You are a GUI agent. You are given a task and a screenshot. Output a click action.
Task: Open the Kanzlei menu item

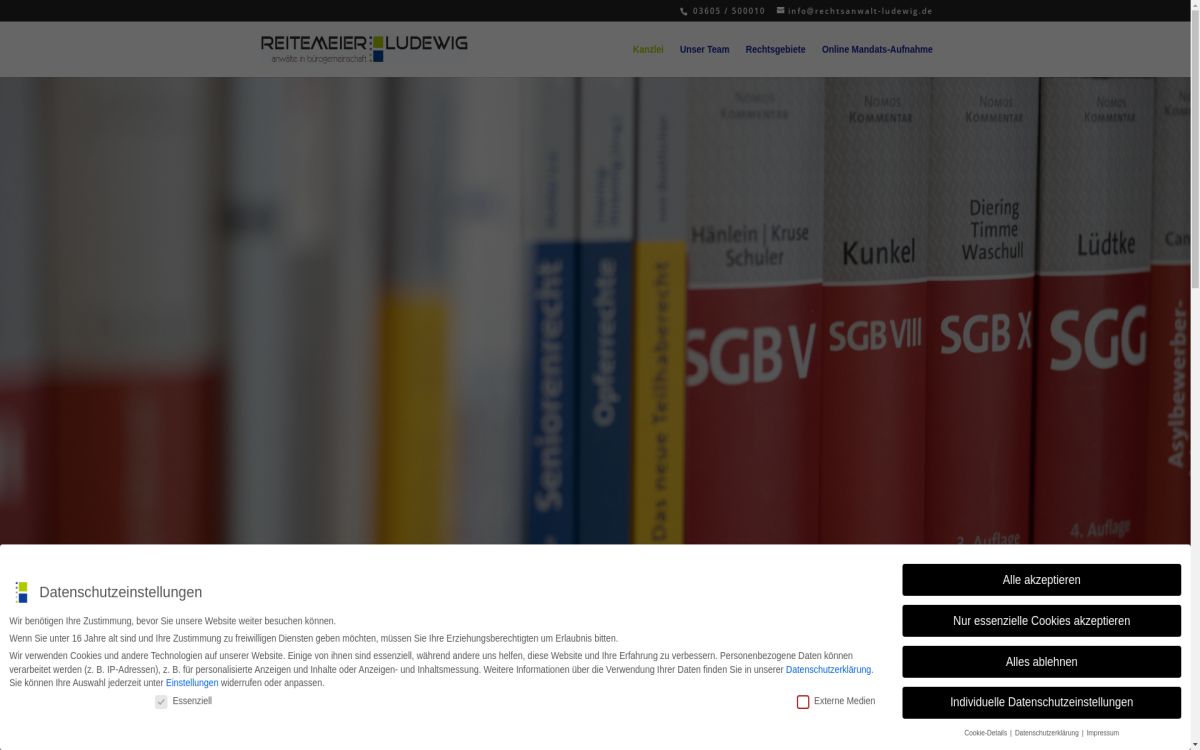tap(647, 50)
